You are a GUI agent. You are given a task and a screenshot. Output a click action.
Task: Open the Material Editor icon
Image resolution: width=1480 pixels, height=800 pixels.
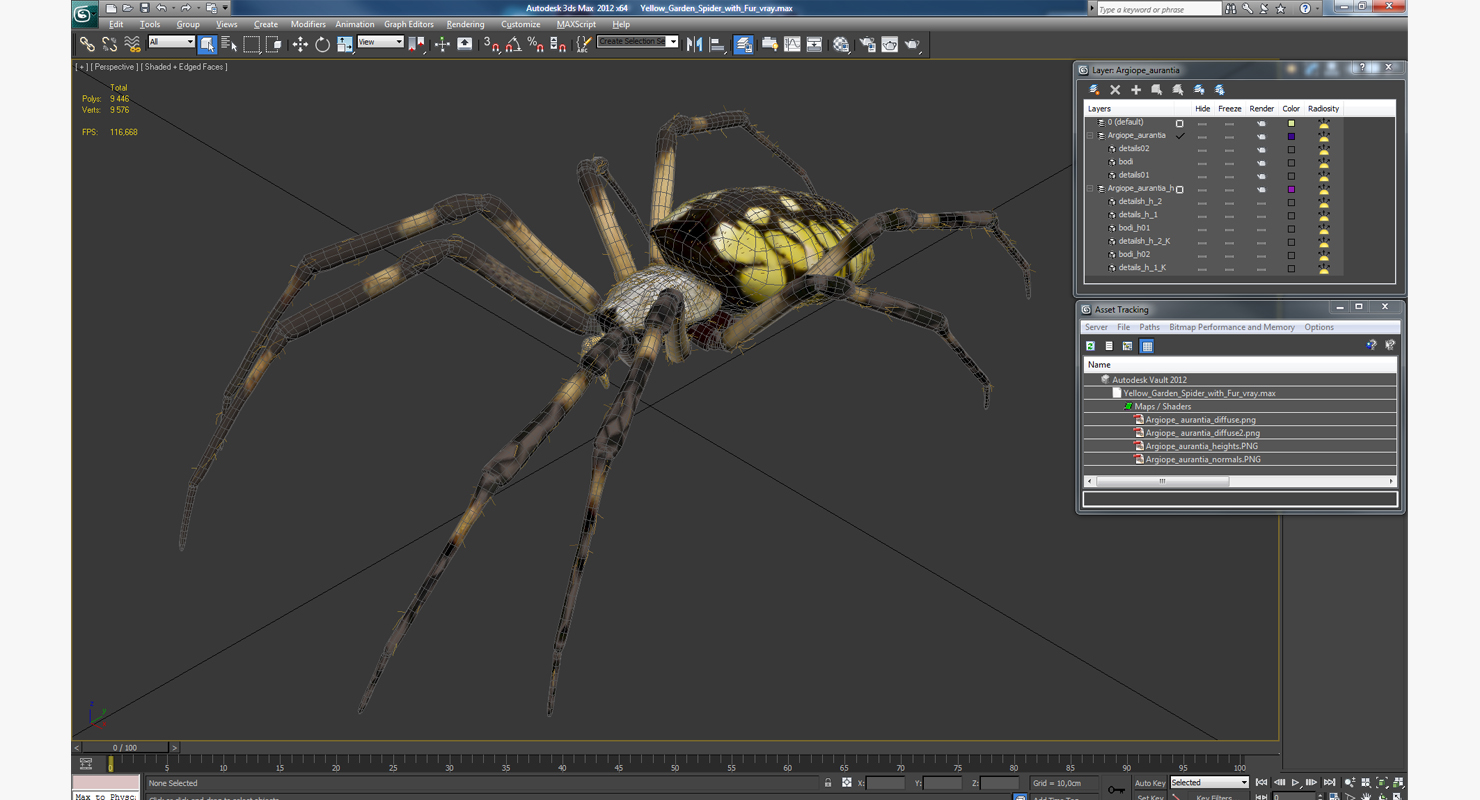(841, 44)
